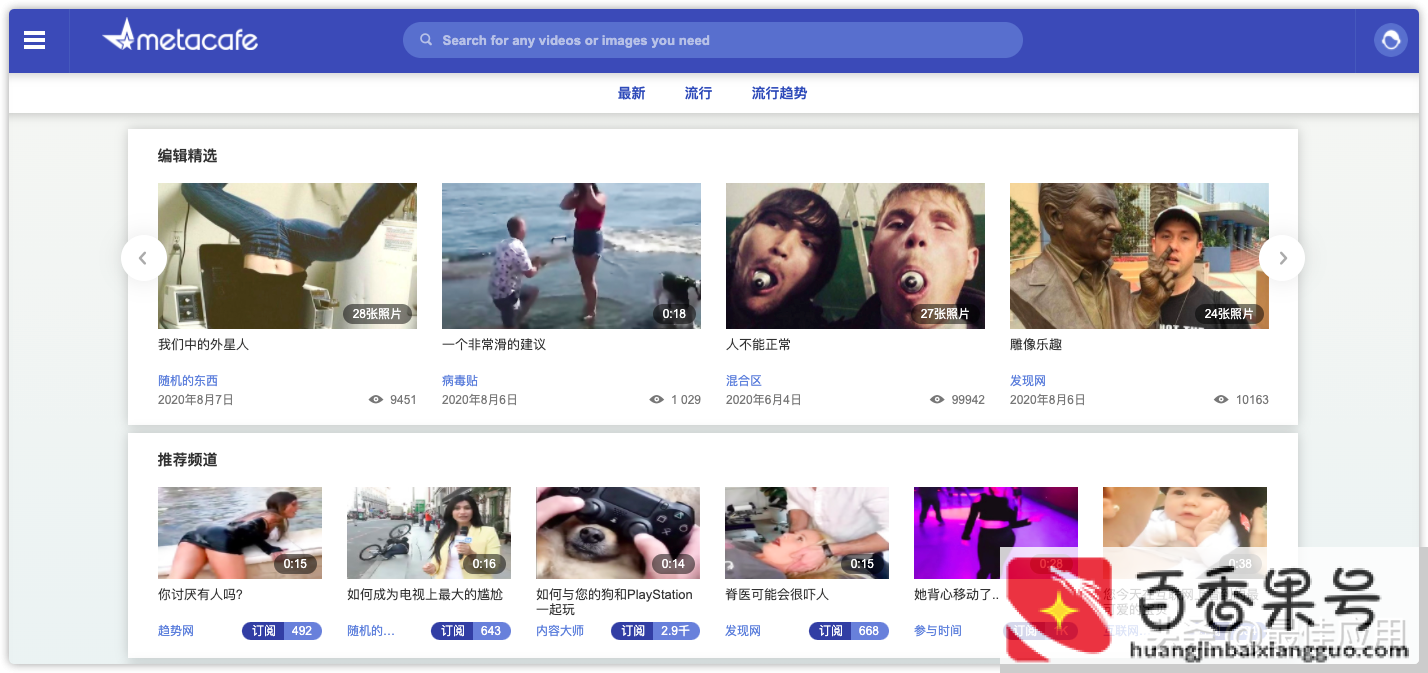Open the title 雕像乐趣
1428x673 pixels.
1036,344
